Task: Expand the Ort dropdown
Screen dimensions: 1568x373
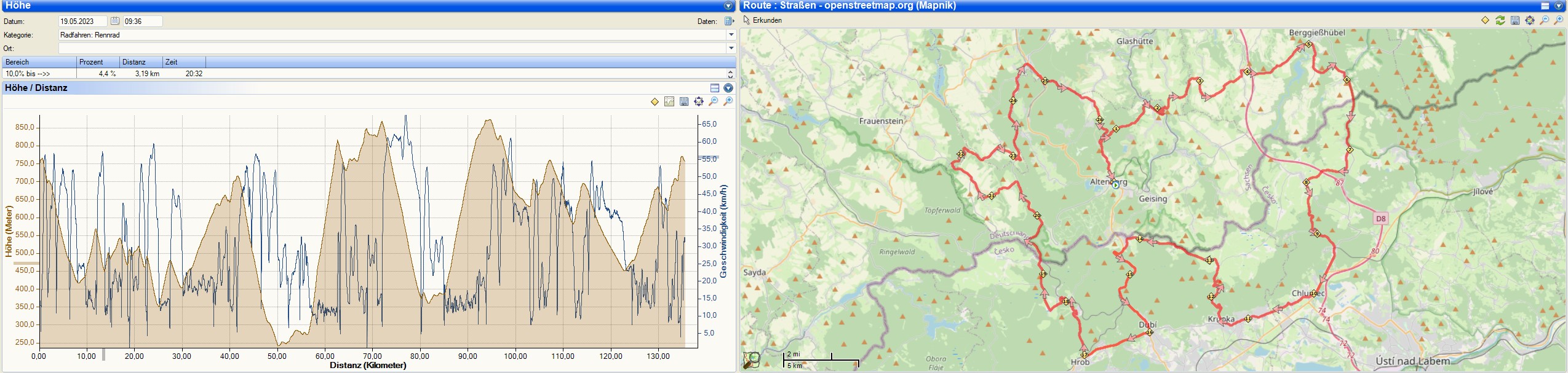Action: point(731,49)
